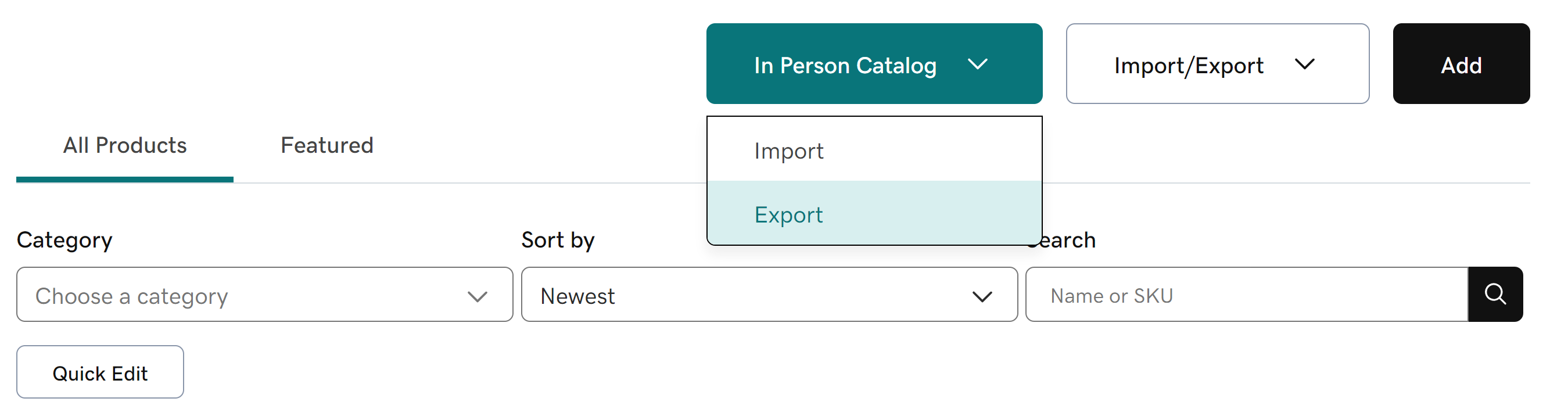Click the Category field label
This screenshot has width=1568, height=416.
[x=64, y=240]
